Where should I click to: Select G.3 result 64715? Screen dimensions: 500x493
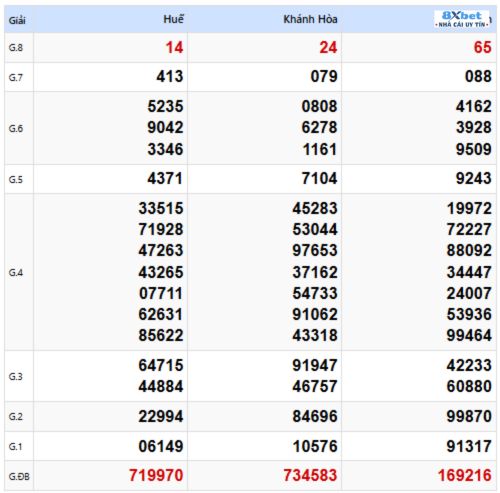161,365
